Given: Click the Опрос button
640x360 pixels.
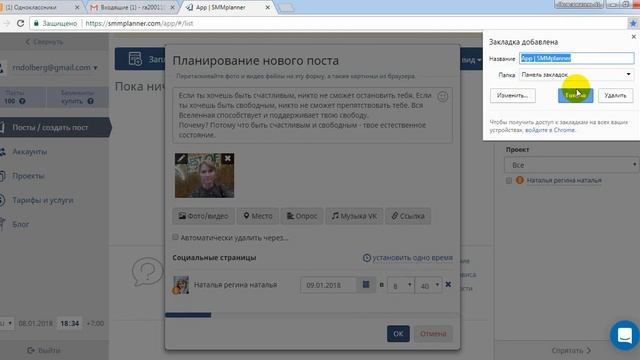Looking at the screenshot, I should 302,216.
